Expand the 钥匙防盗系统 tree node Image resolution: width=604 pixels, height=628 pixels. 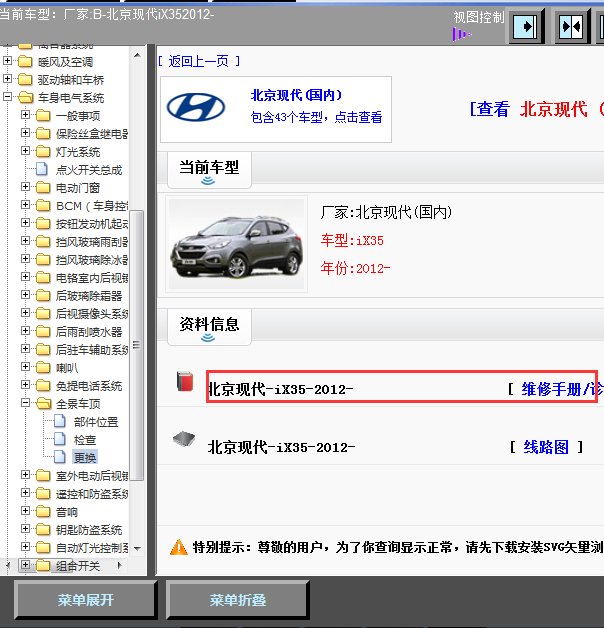coord(25,529)
